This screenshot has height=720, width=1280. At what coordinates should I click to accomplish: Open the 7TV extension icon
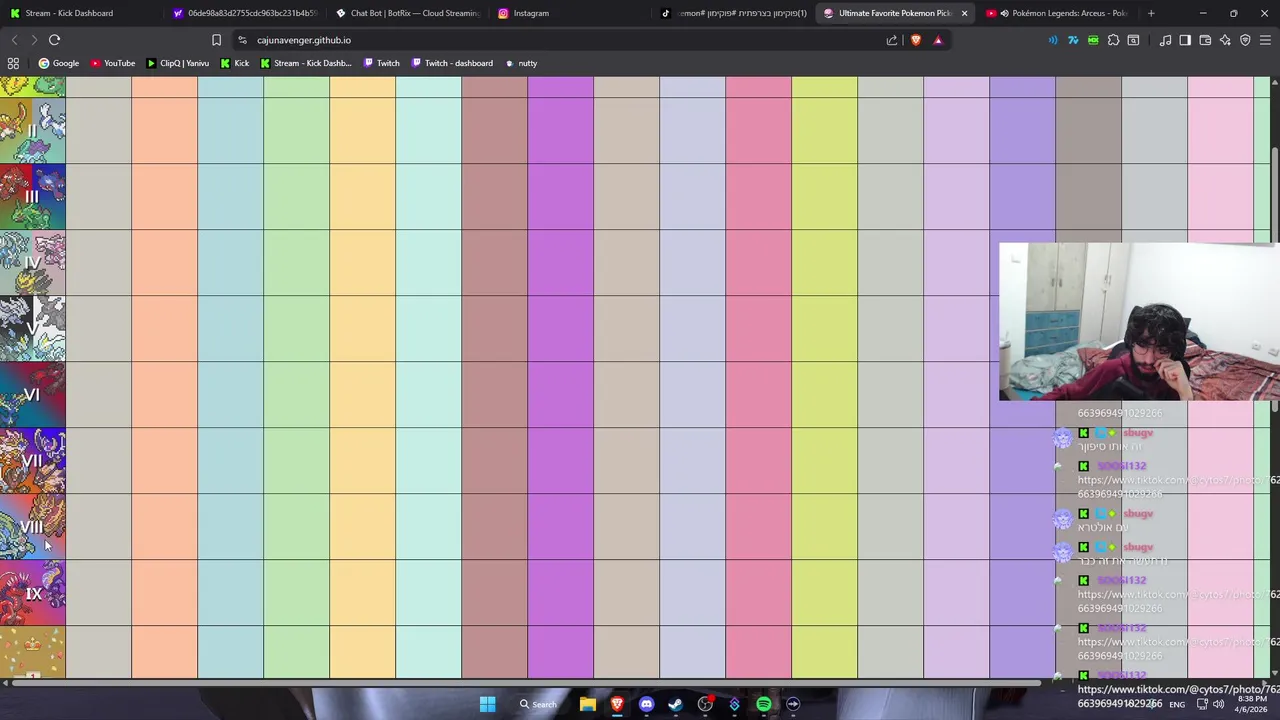(x=1073, y=40)
